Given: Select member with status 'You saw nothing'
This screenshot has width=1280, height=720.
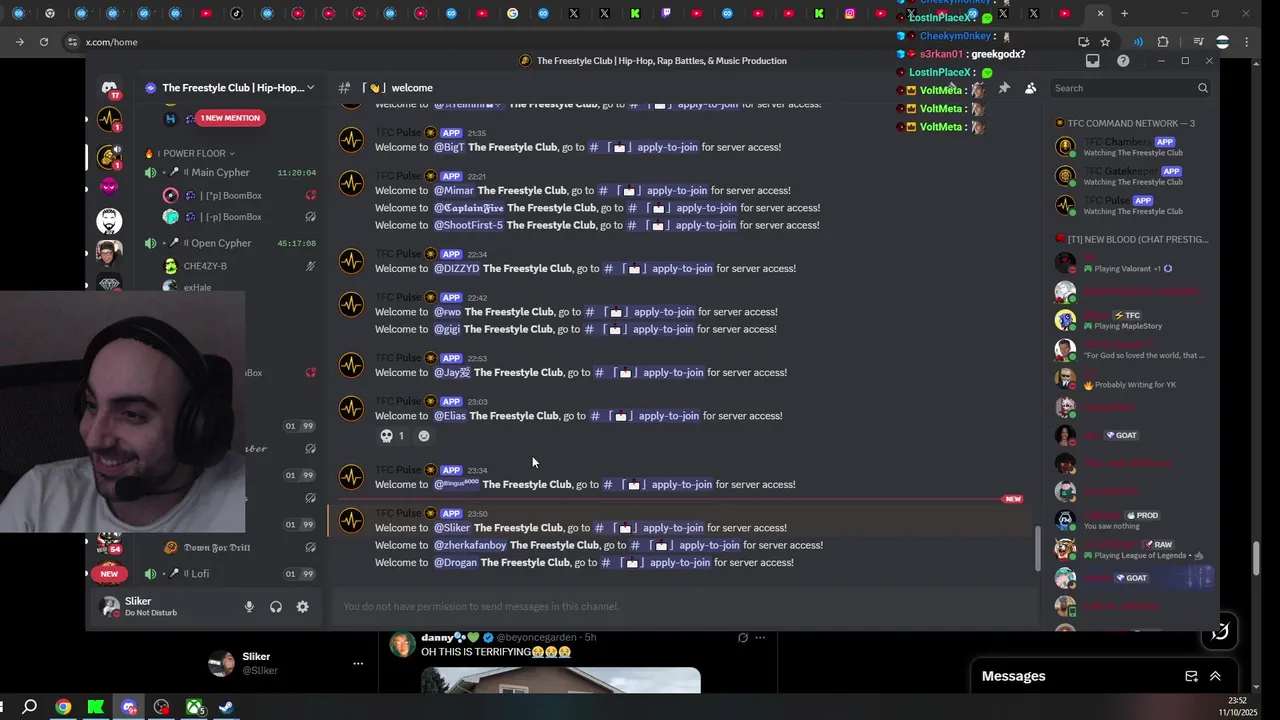Looking at the screenshot, I should click(x=1130, y=521).
